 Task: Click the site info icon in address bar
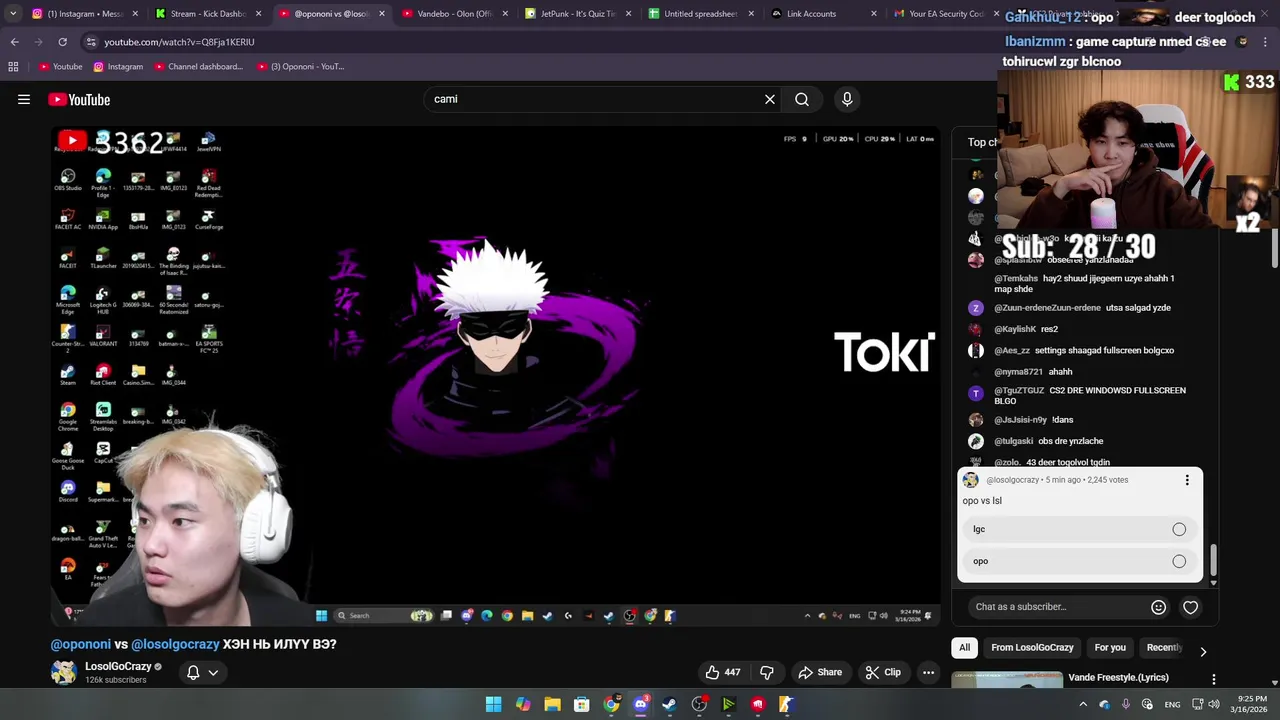point(91,42)
